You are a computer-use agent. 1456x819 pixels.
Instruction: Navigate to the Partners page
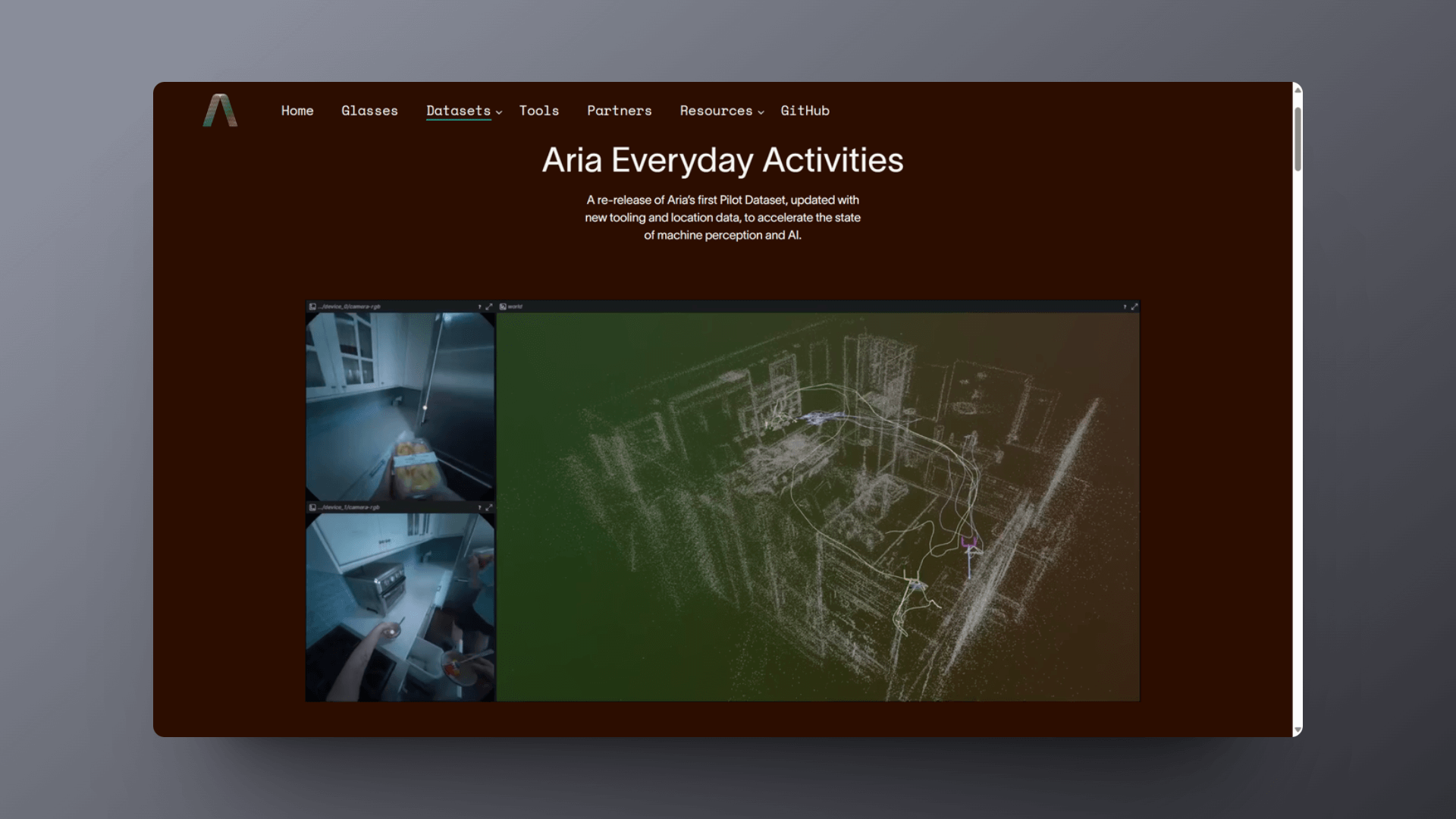tap(620, 111)
